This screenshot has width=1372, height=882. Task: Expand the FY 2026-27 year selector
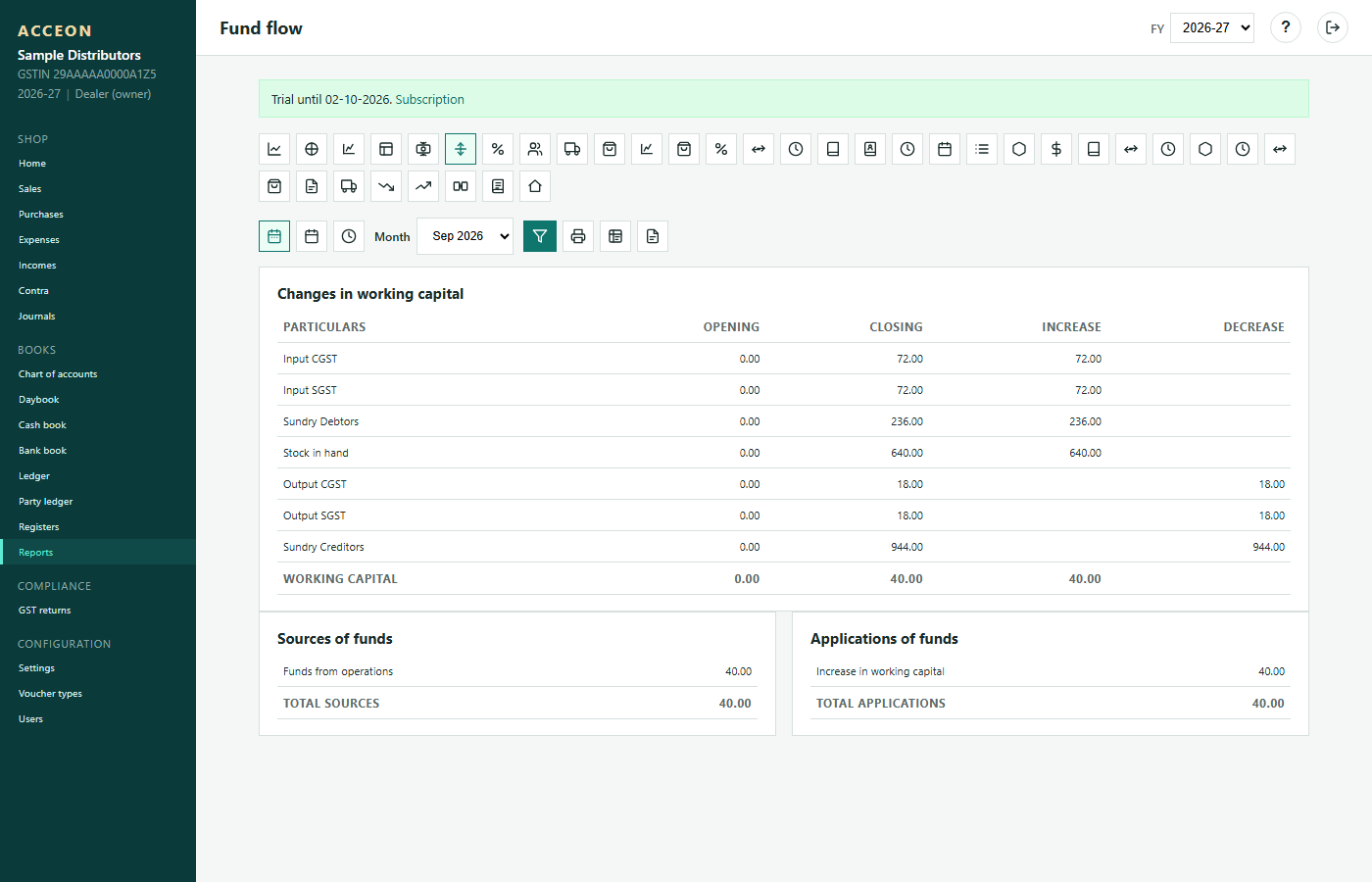[x=1212, y=27]
